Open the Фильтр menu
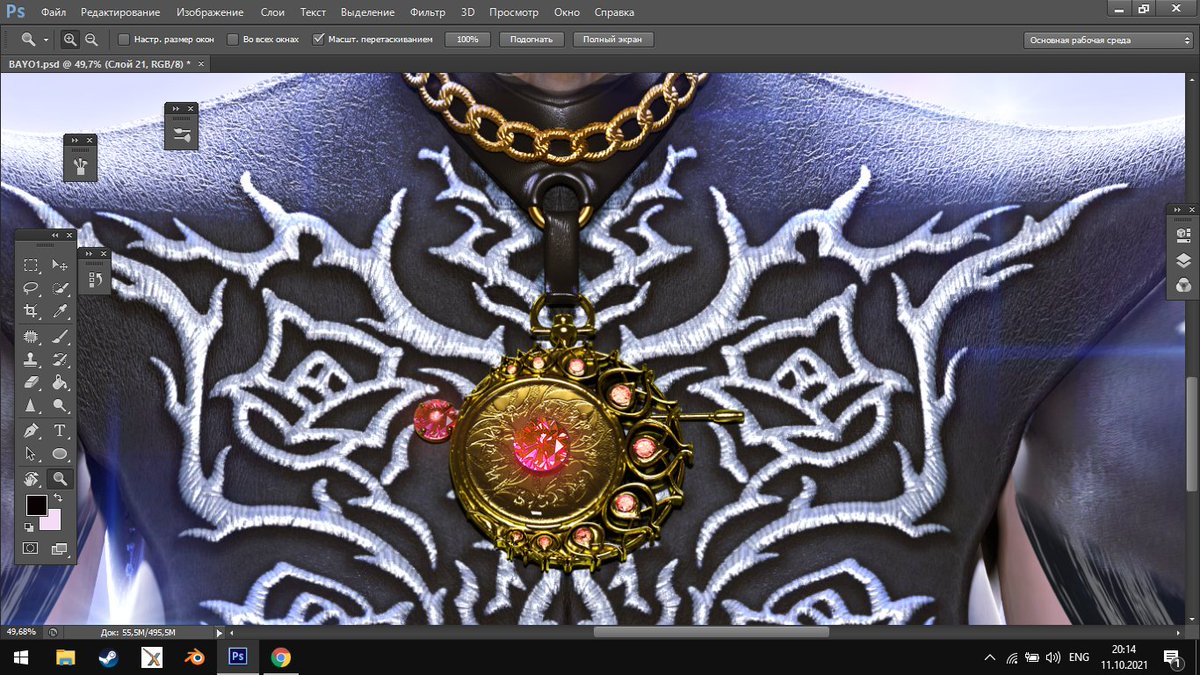The width and height of the screenshot is (1200, 675). point(428,13)
